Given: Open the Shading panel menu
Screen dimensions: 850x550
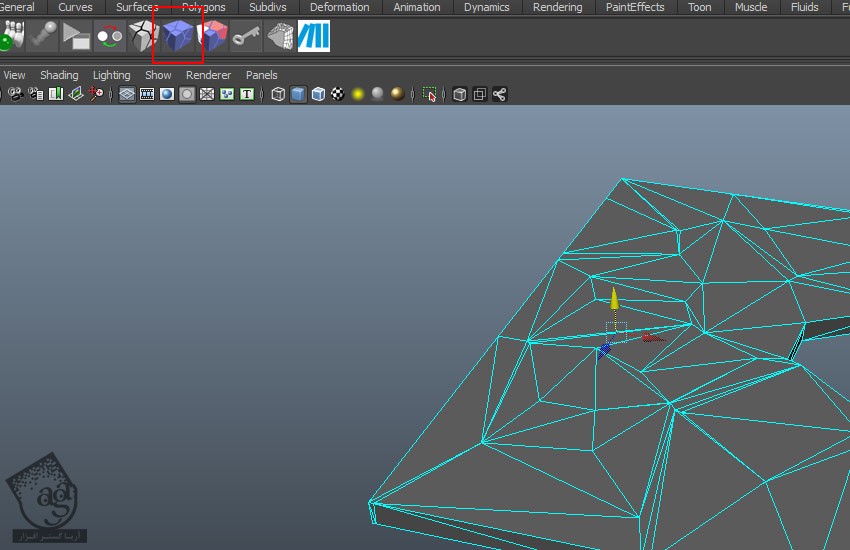Looking at the screenshot, I should (59, 75).
